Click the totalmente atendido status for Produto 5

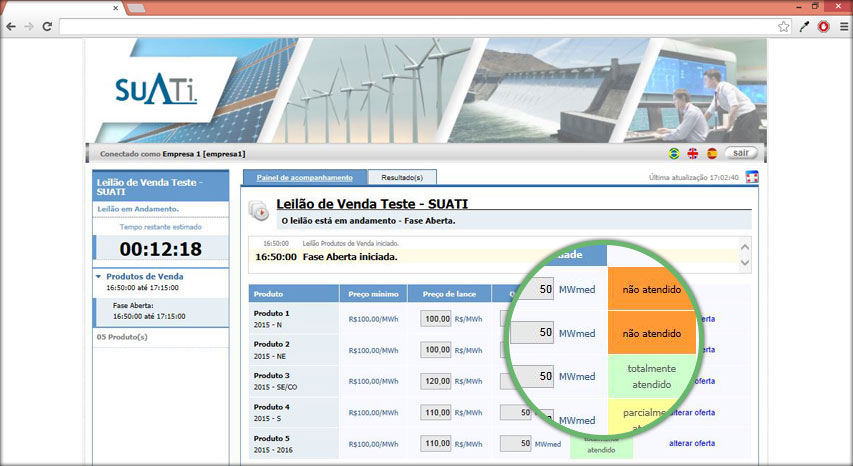tap(601, 445)
